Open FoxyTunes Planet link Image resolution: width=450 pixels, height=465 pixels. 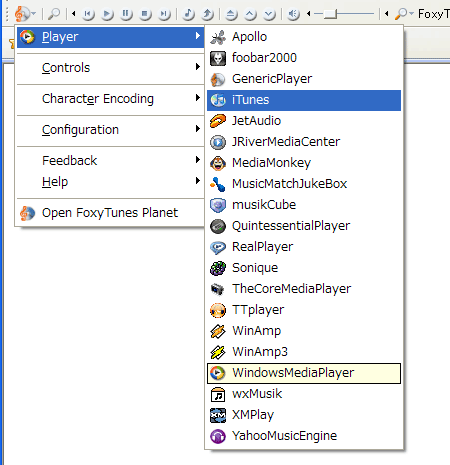pyautogui.click(x=110, y=213)
